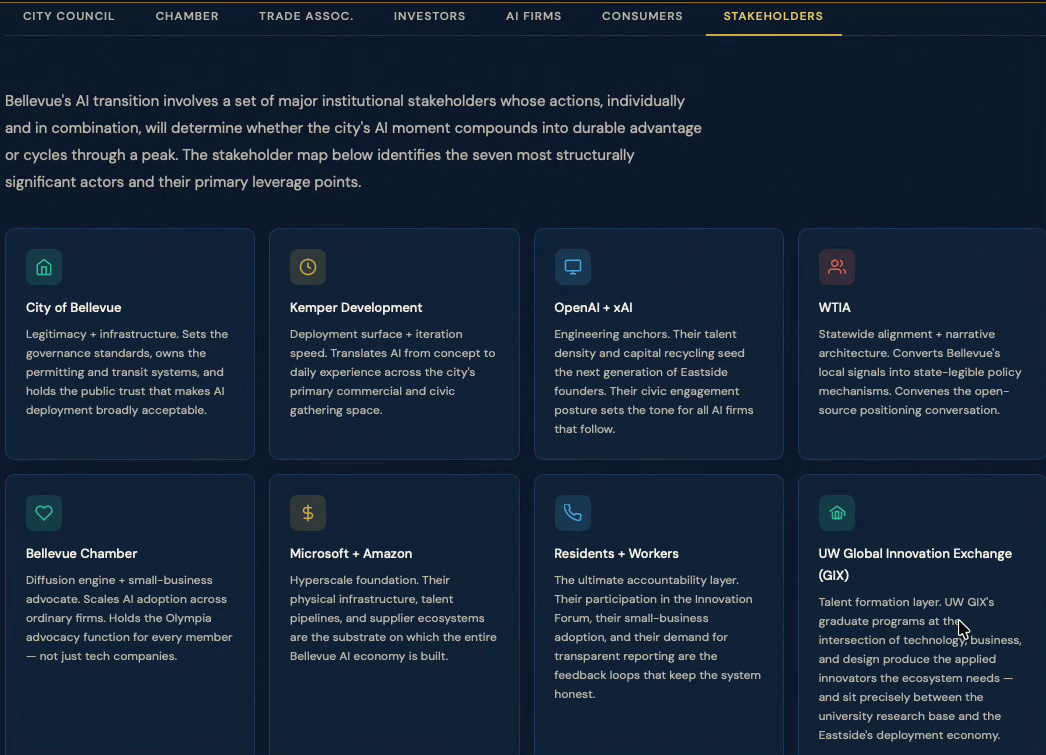The height and width of the screenshot is (755, 1046).
Task: Click the UW Global Innovation Exchange heading
Action: click(915, 564)
